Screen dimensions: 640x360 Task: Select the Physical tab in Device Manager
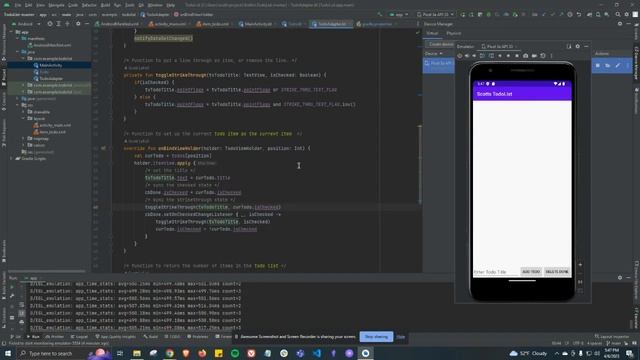pyautogui.click(x=453, y=33)
